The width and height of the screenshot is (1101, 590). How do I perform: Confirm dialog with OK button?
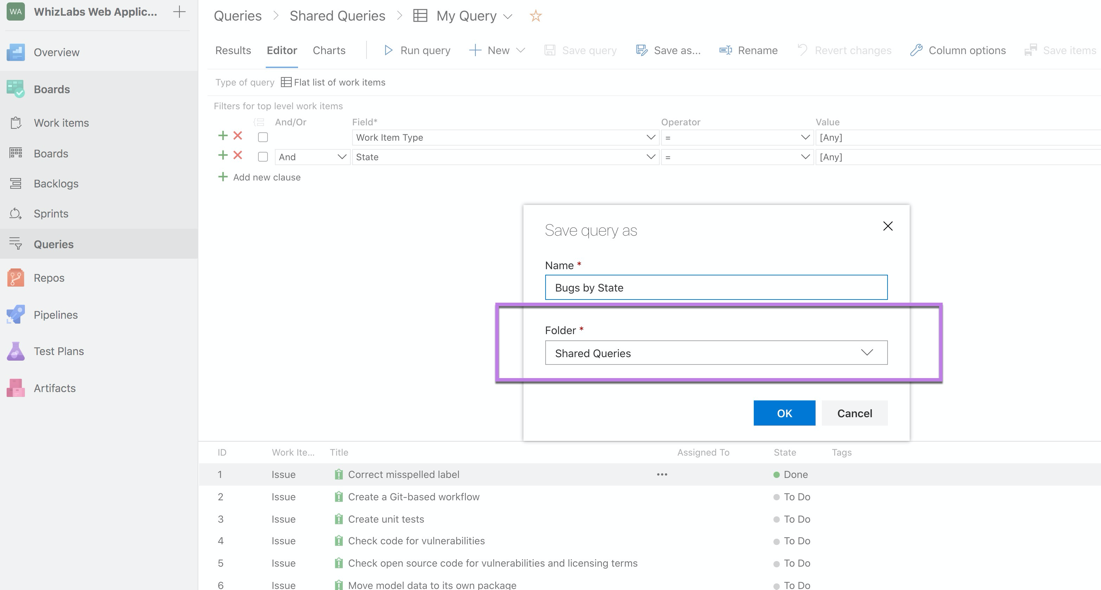pos(784,413)
